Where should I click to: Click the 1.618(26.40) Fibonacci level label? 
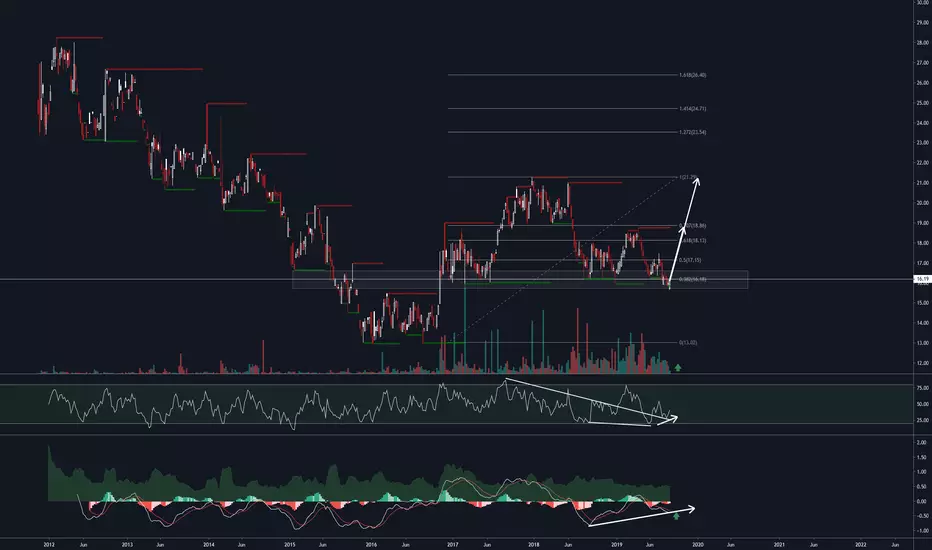(x=692, y=76)
